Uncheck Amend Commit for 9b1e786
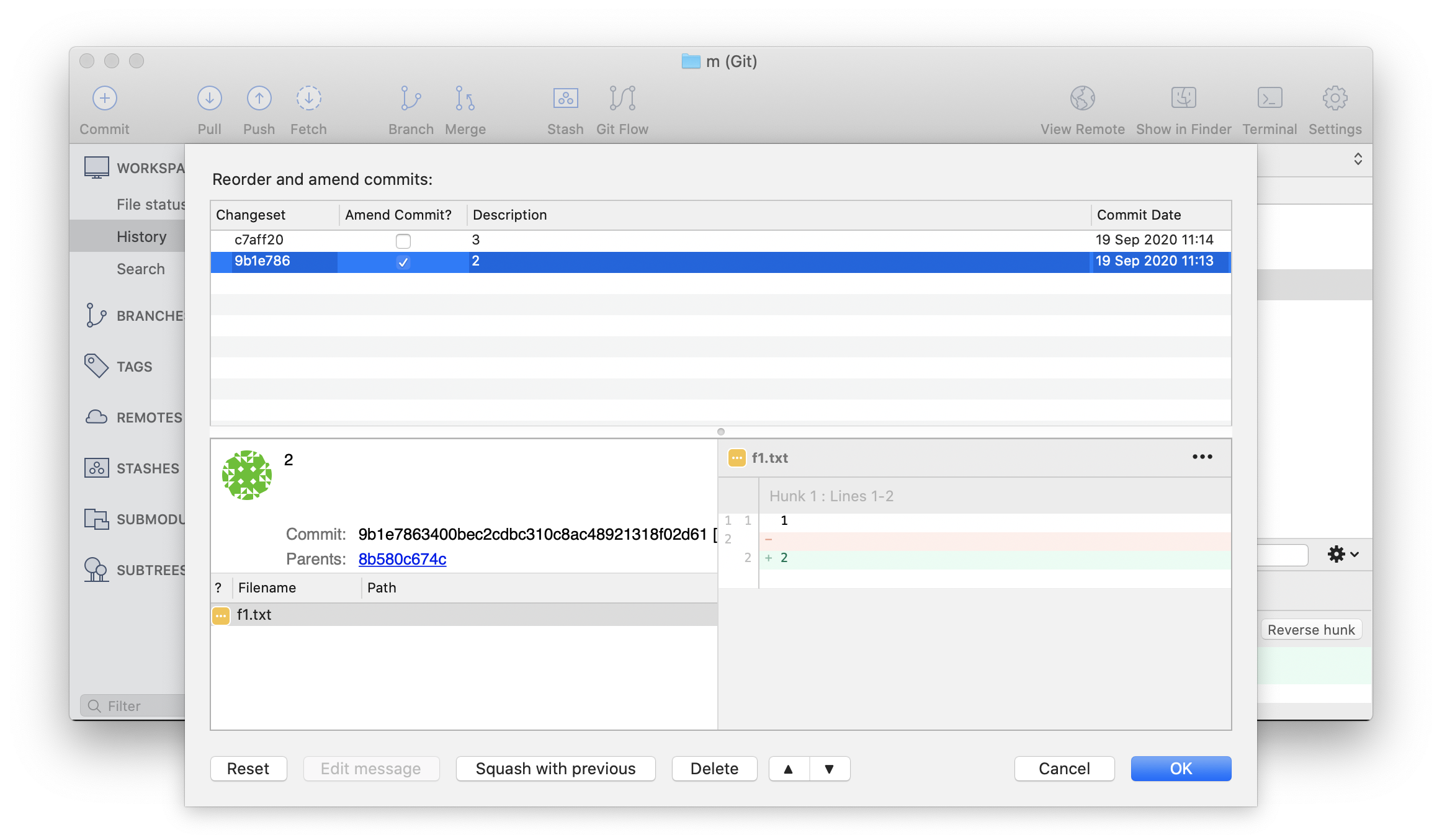 click(403, 262)
